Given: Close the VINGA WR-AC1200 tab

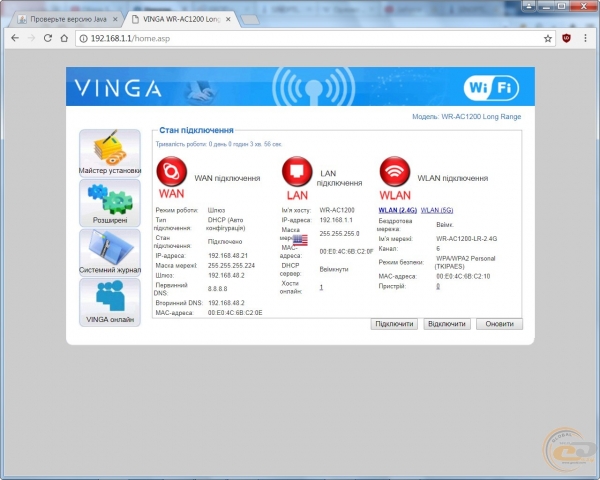Looking at the screenshot, I should pyautogui.click(x=228, y=19).
